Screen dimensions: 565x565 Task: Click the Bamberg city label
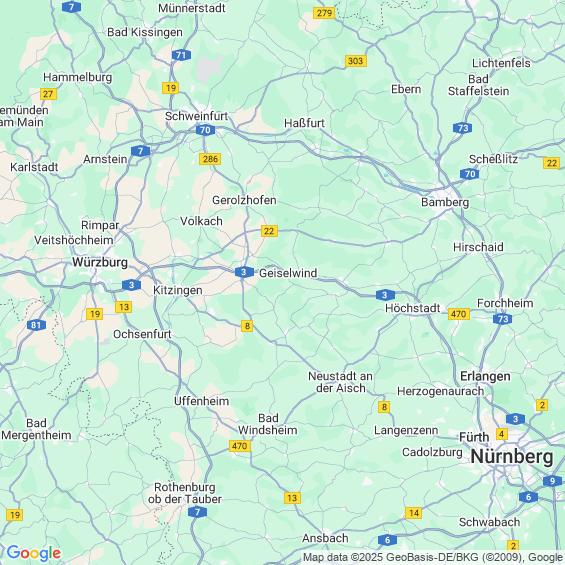click(x=445, y=202)
